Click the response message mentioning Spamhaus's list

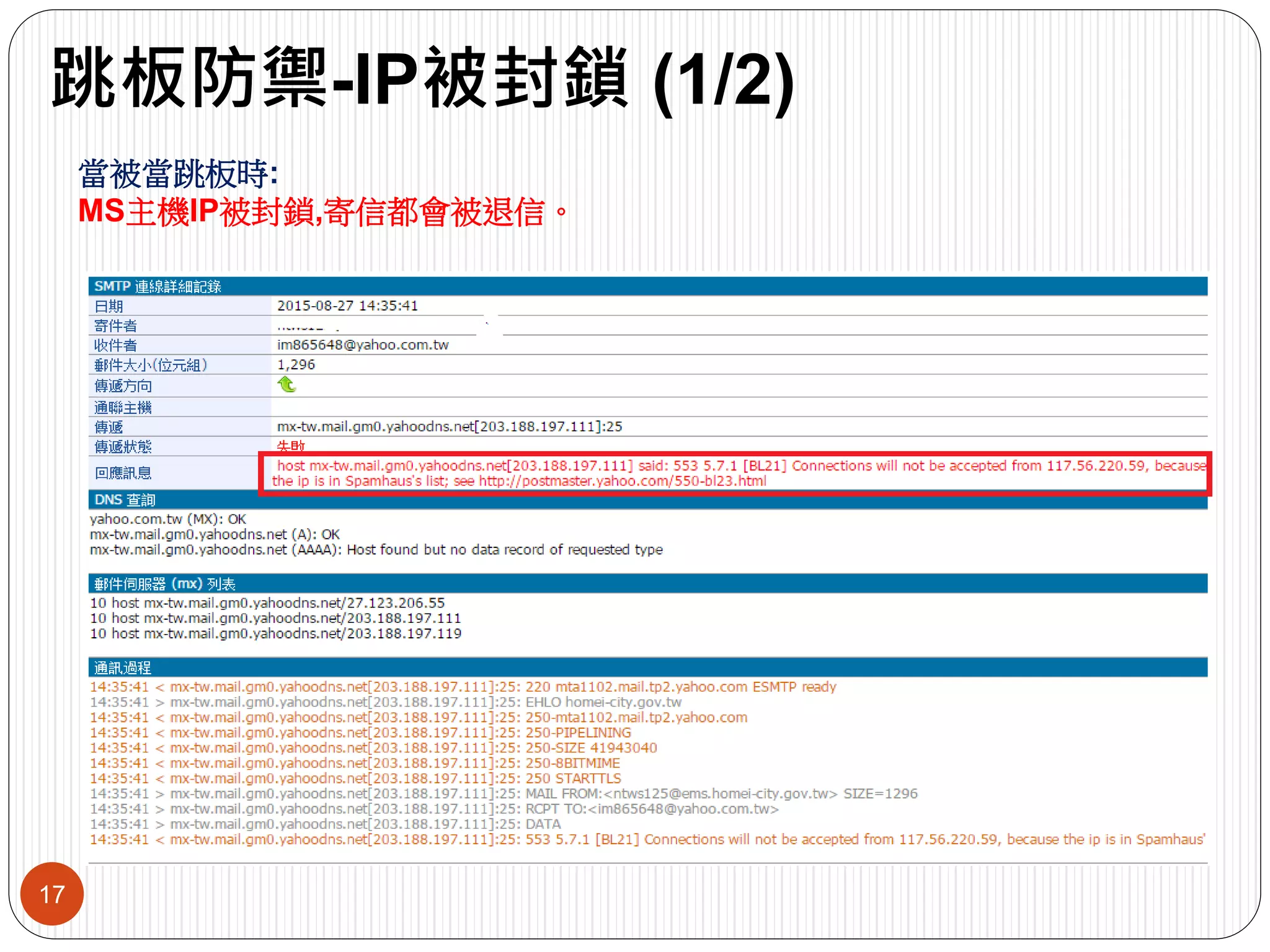pos(739,473)
